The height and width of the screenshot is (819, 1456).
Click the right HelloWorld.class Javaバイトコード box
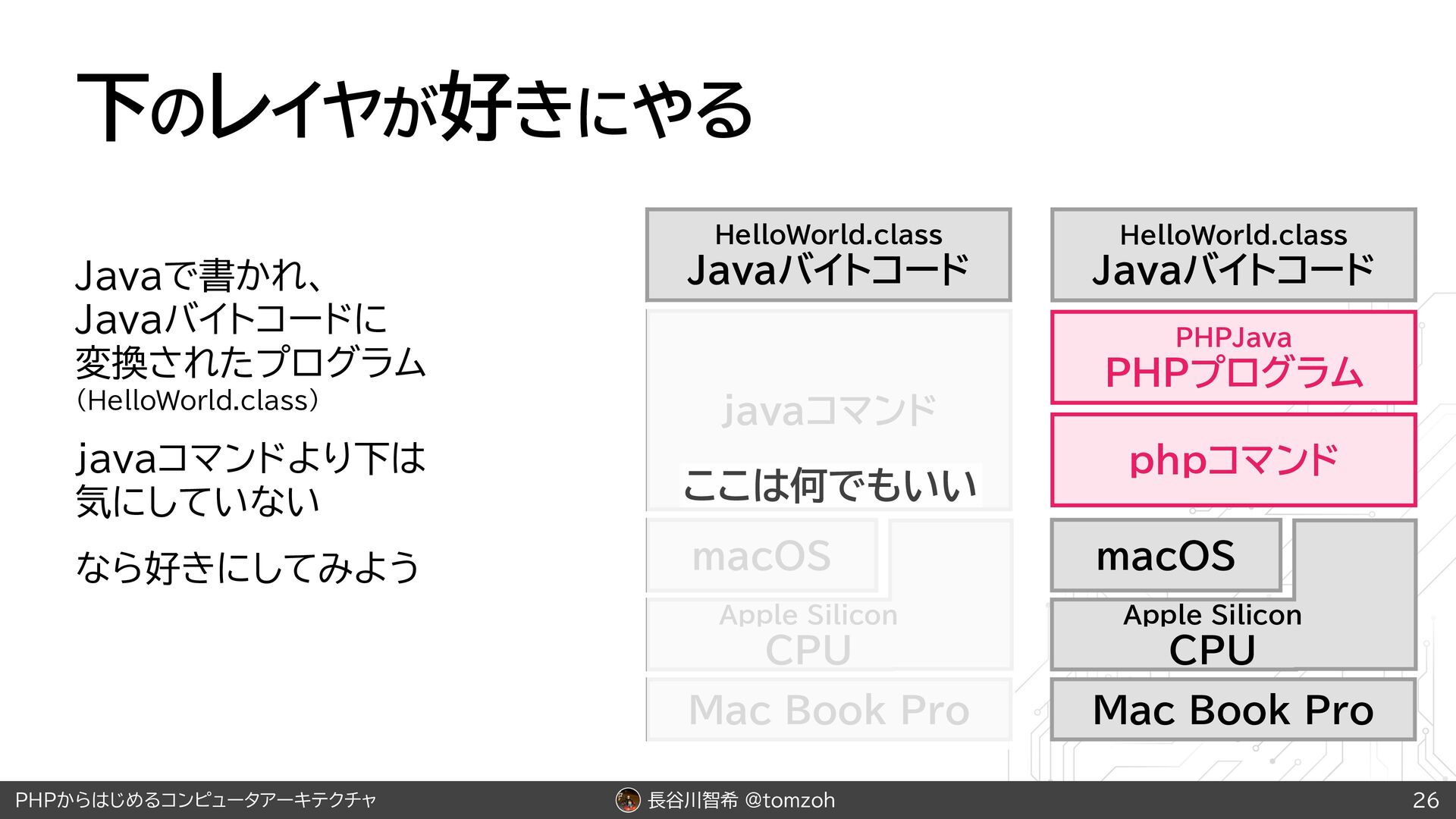[1233, 255]
